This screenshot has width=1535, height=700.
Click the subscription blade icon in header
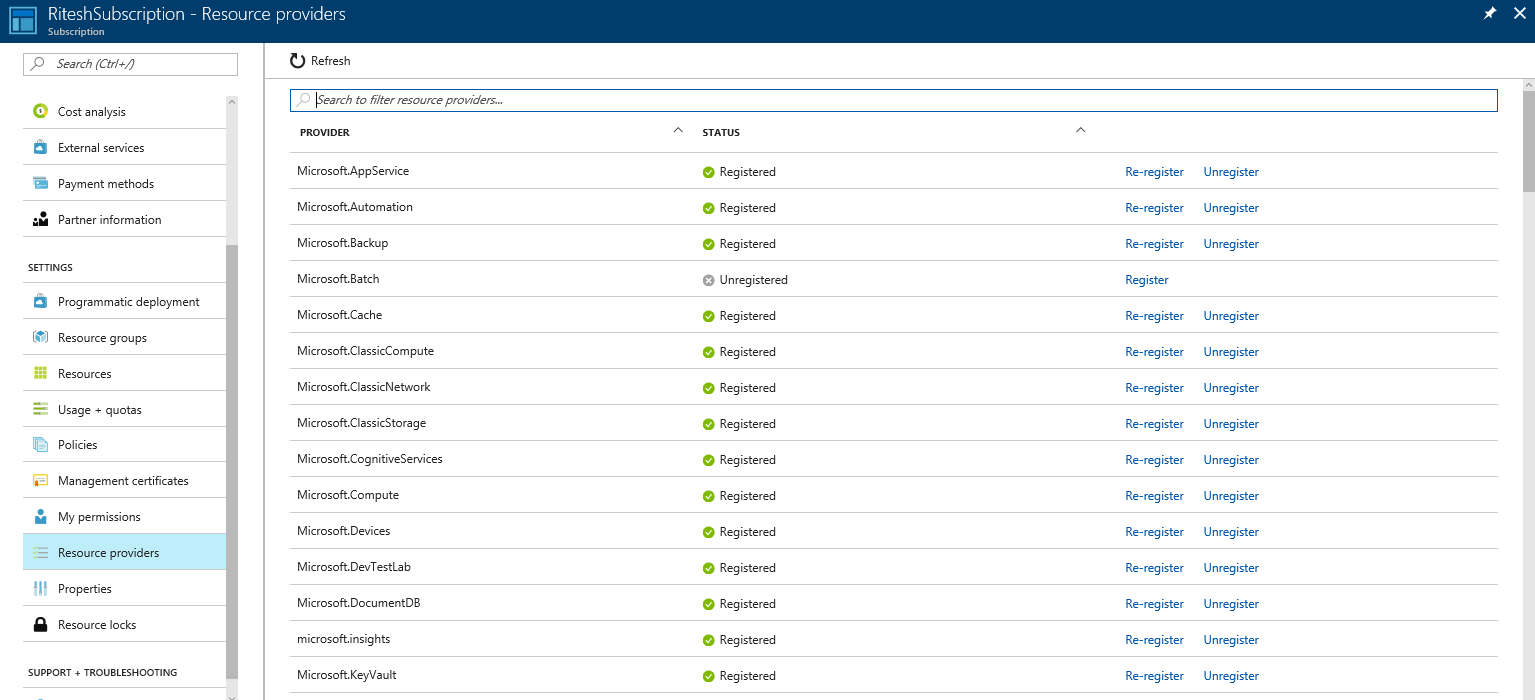[23, 21]
